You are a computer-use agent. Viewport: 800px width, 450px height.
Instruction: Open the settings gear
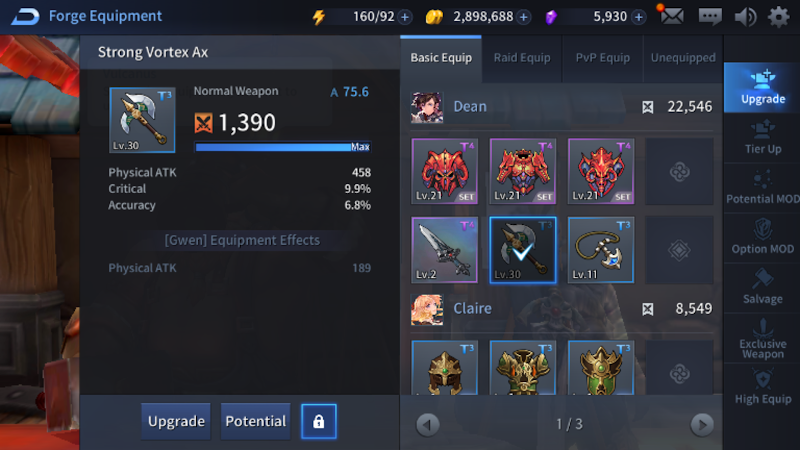[x=778, y=17]
